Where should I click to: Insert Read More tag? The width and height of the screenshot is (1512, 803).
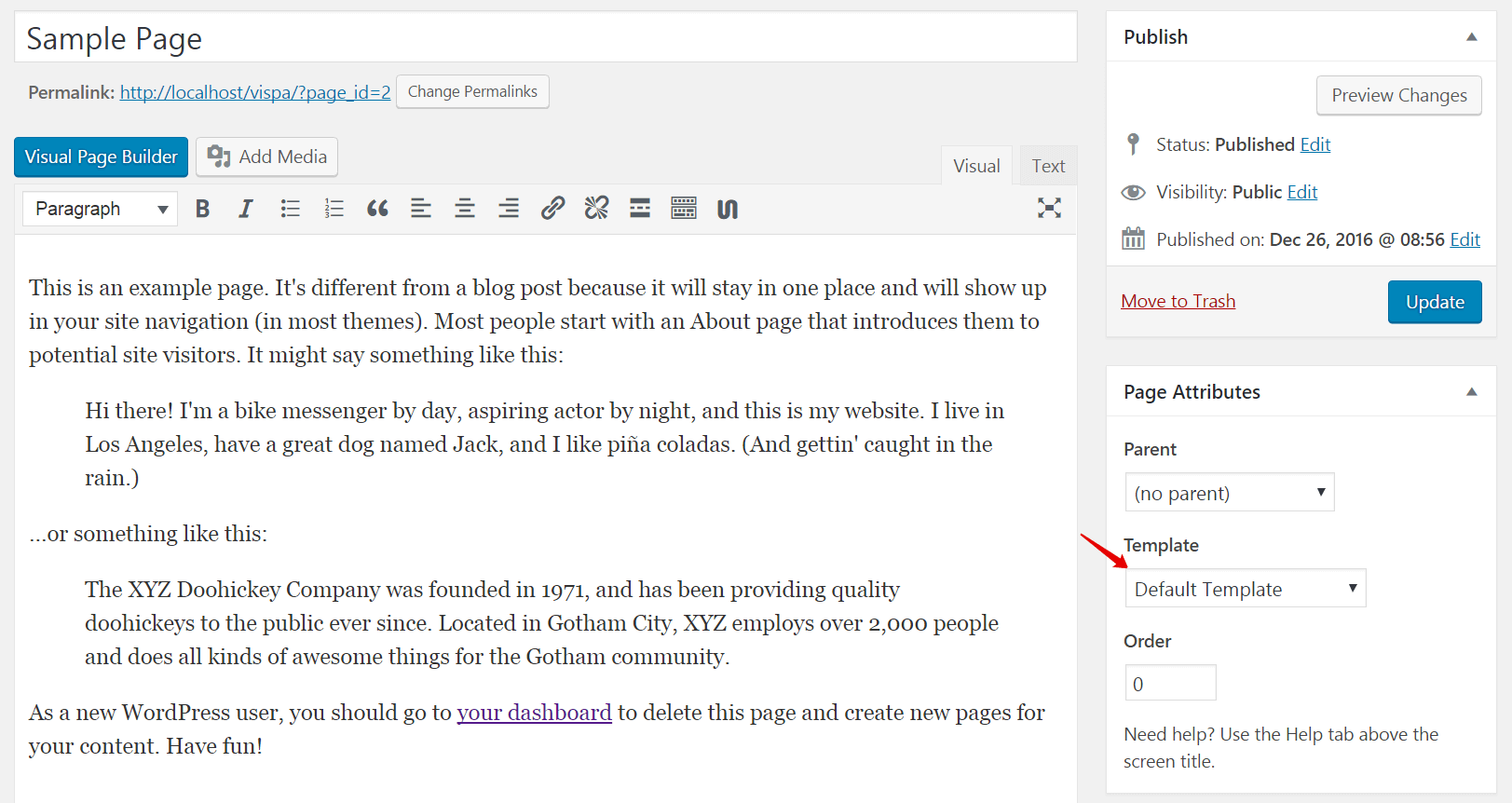click(x=640, y=208)
